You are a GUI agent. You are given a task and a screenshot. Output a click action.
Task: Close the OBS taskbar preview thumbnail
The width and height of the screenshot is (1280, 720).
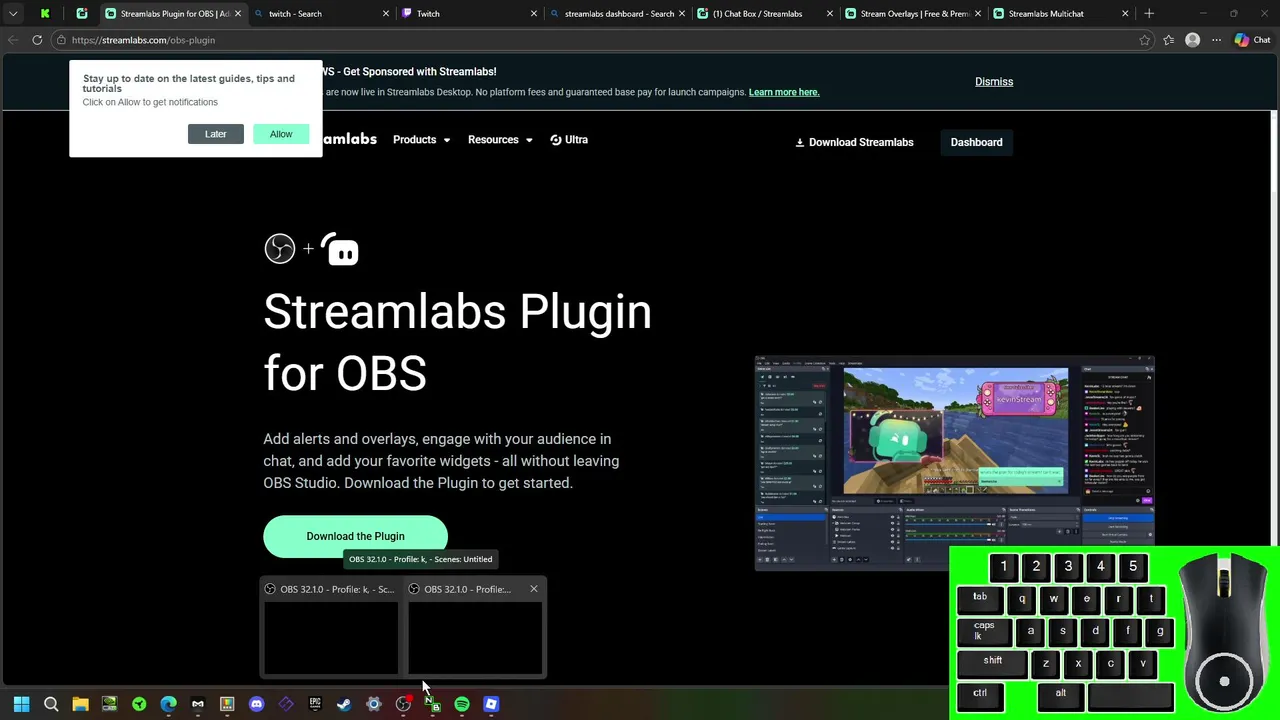(x=534, y=589)
